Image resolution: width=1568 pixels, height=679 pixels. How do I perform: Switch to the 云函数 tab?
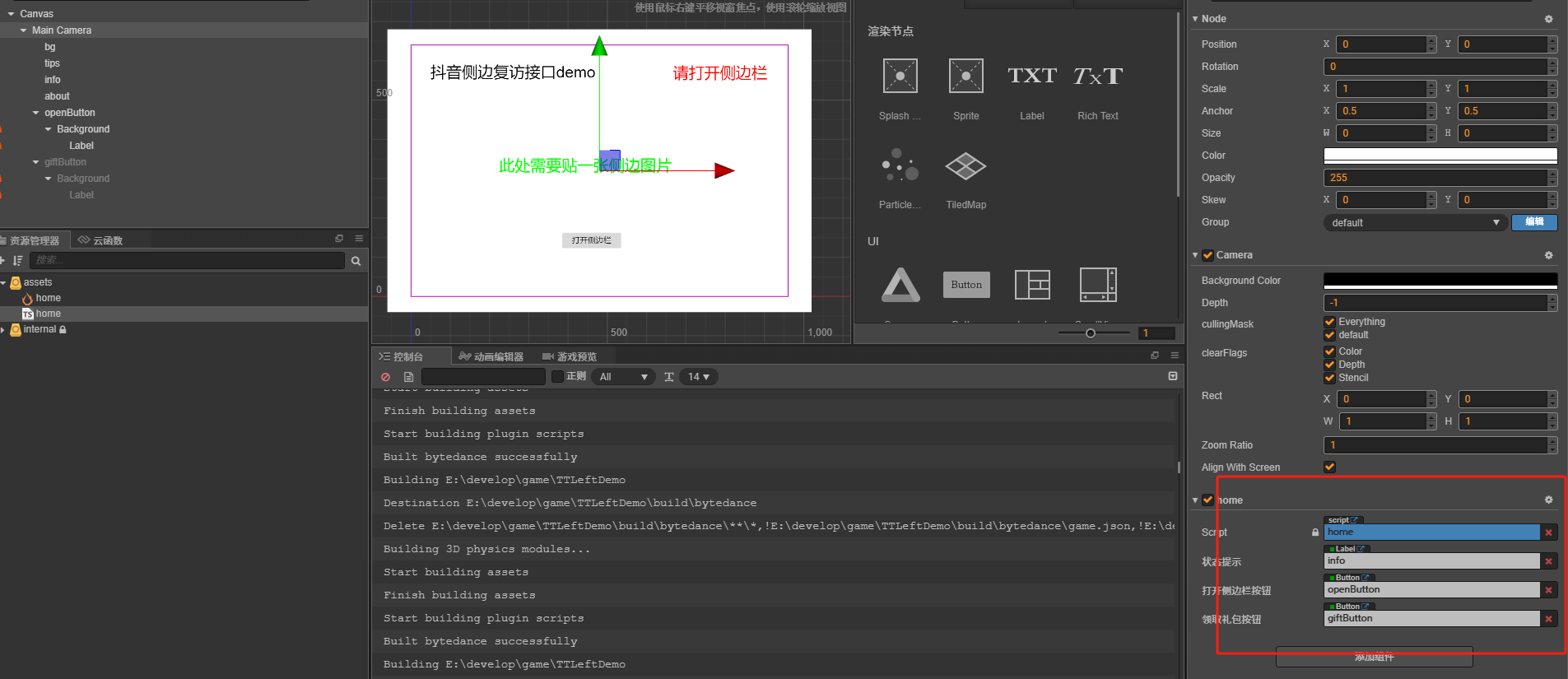click(x=100, y=240)
